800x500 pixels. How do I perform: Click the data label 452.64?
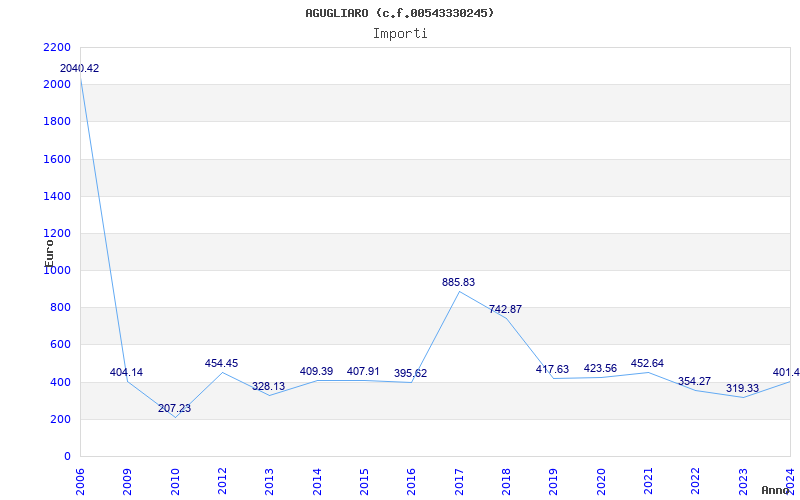(x=647, y=363)
